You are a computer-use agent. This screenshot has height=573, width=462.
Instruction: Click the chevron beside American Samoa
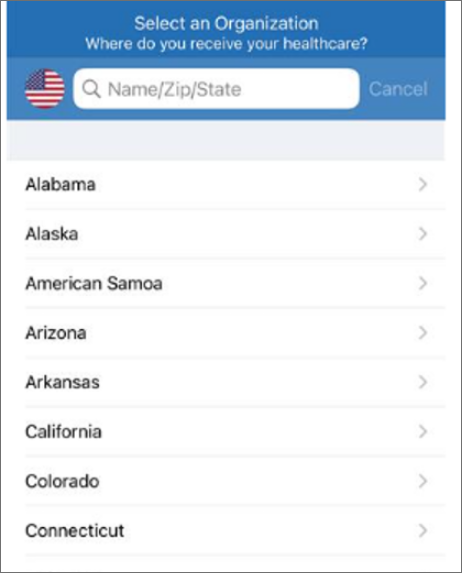pos(423,283)
